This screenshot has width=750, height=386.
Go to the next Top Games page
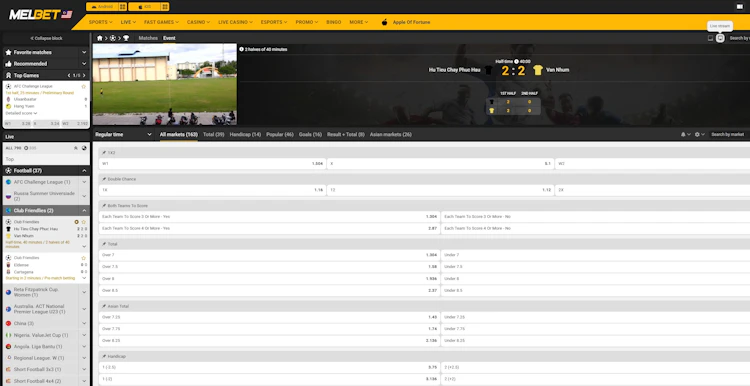click(x=84, y=76)
